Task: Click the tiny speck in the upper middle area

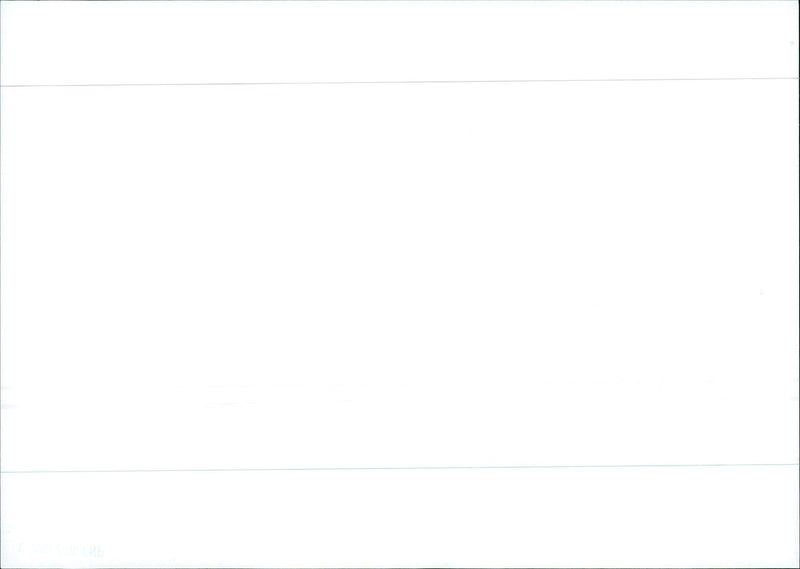Action: click(x=470, y=130)
